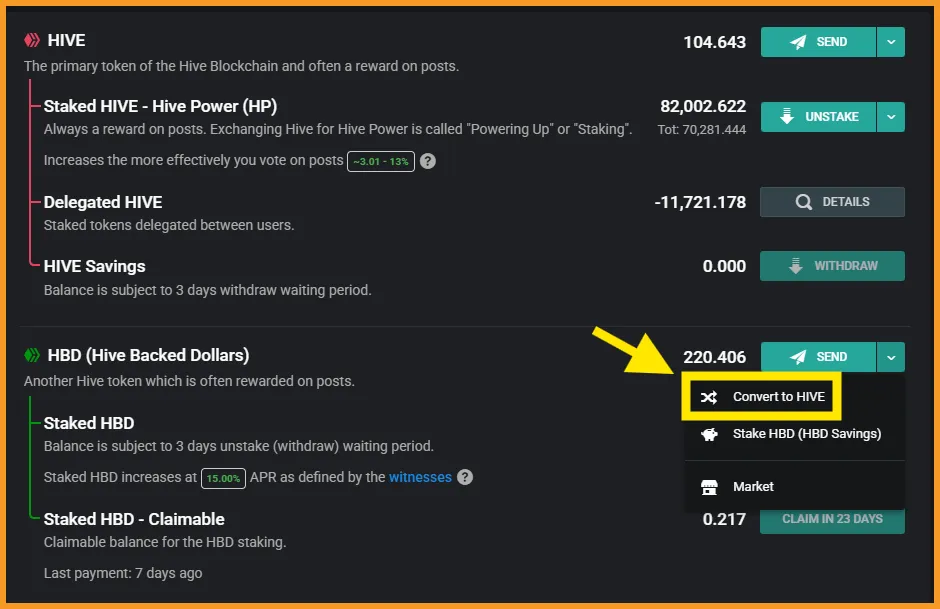Click the shuffle icon for Convert to HIVE
This screenshot has height=609, width=940.
(709, 397)
